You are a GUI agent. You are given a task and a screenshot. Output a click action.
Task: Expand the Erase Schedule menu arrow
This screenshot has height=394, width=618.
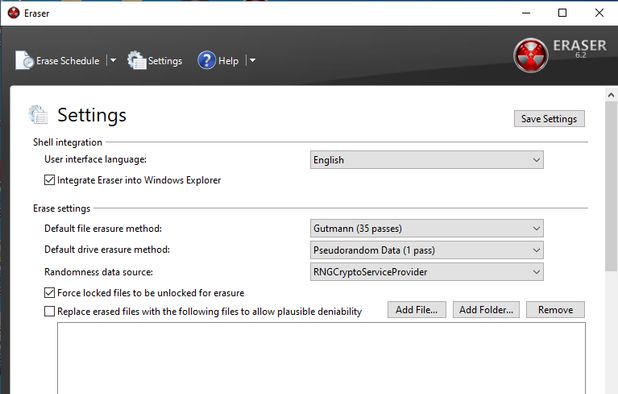click(x=113, y=60)
